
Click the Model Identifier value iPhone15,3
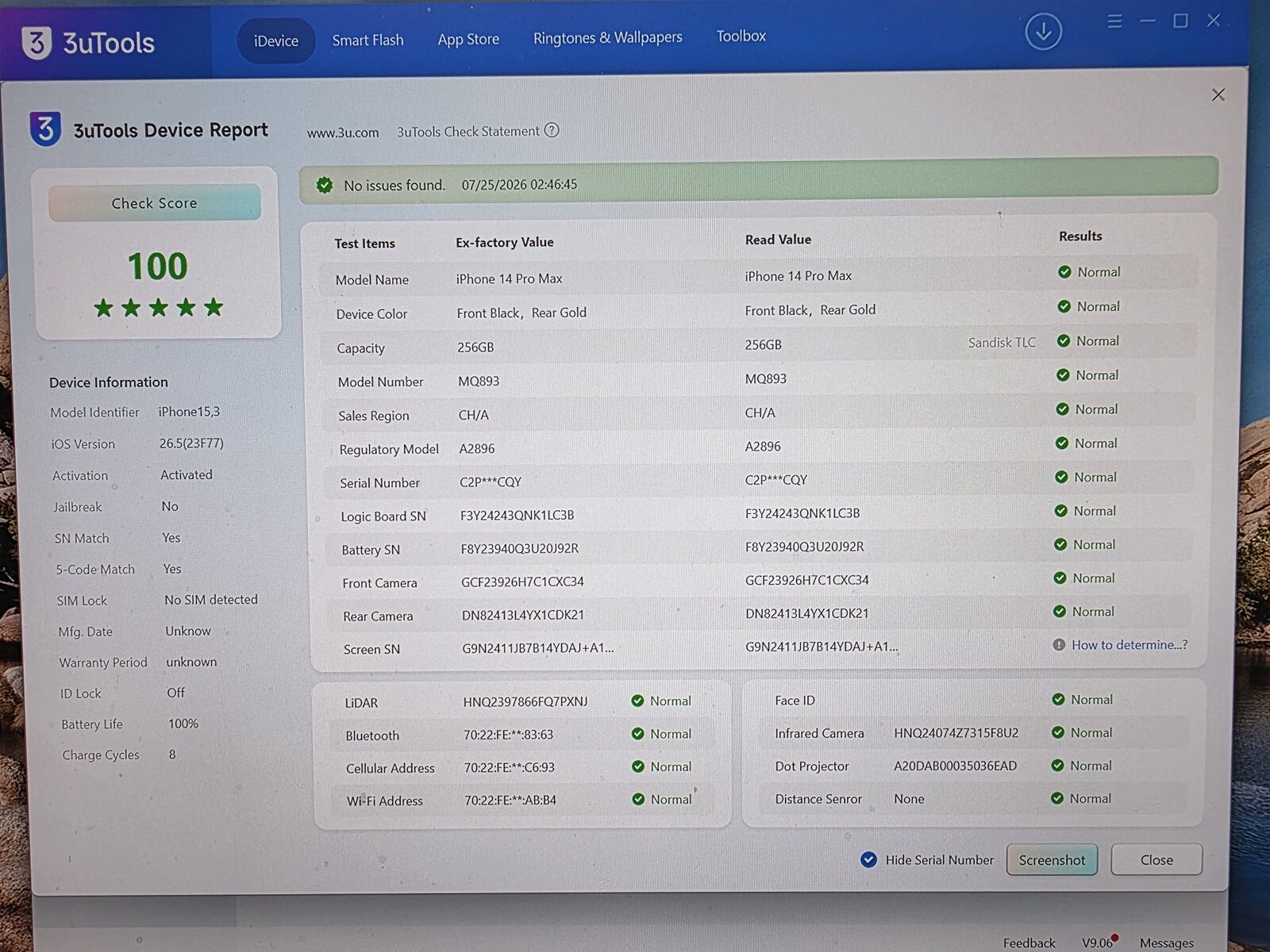click(189, 412)
